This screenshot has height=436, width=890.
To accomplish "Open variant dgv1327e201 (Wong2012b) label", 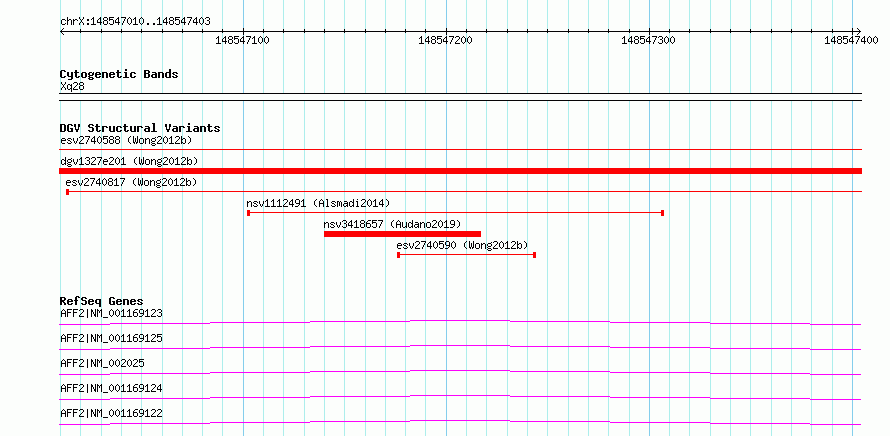I will (x=129, y=161).
